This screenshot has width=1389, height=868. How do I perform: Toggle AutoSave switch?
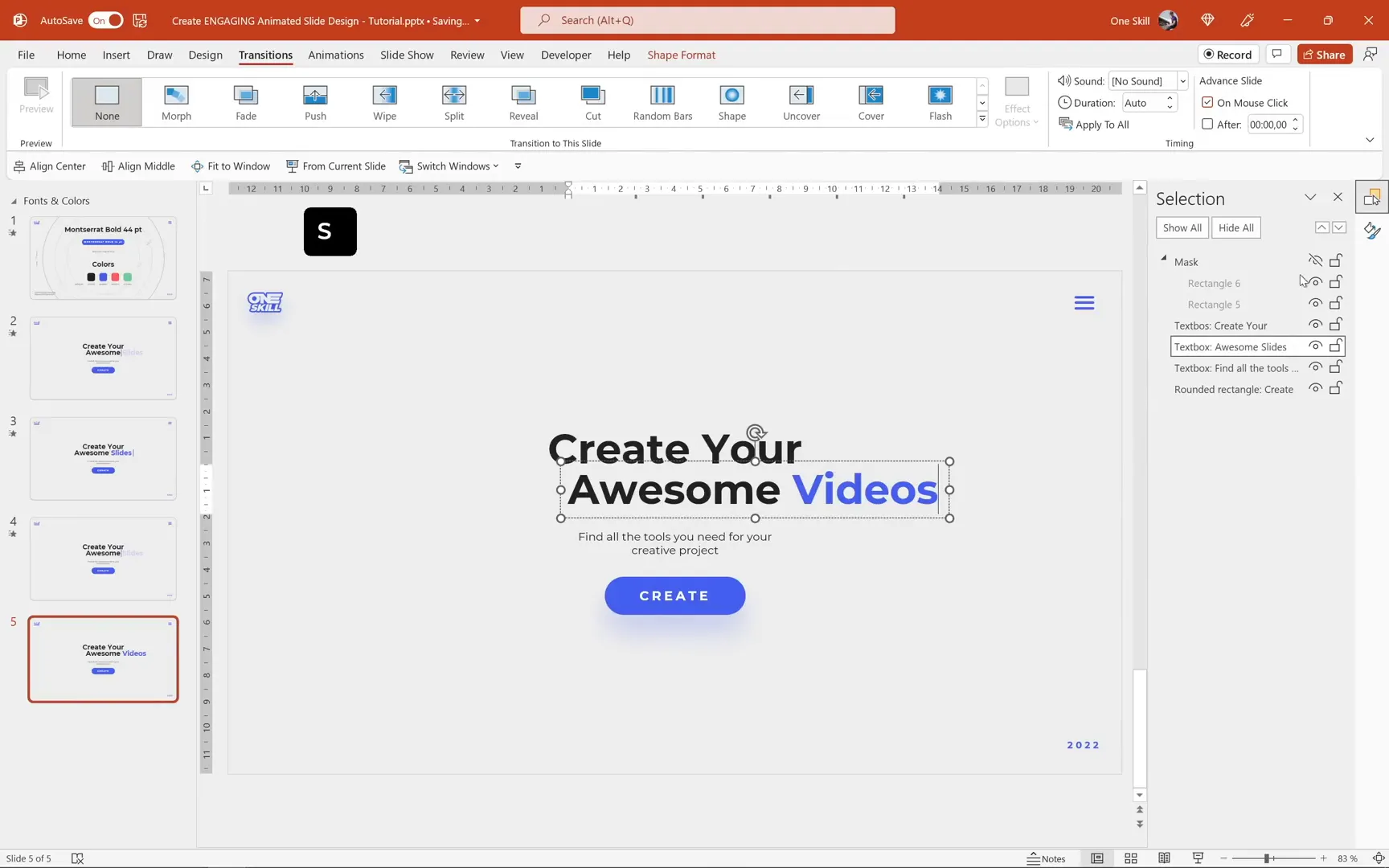pyautogui.click(x=106, y=20)
